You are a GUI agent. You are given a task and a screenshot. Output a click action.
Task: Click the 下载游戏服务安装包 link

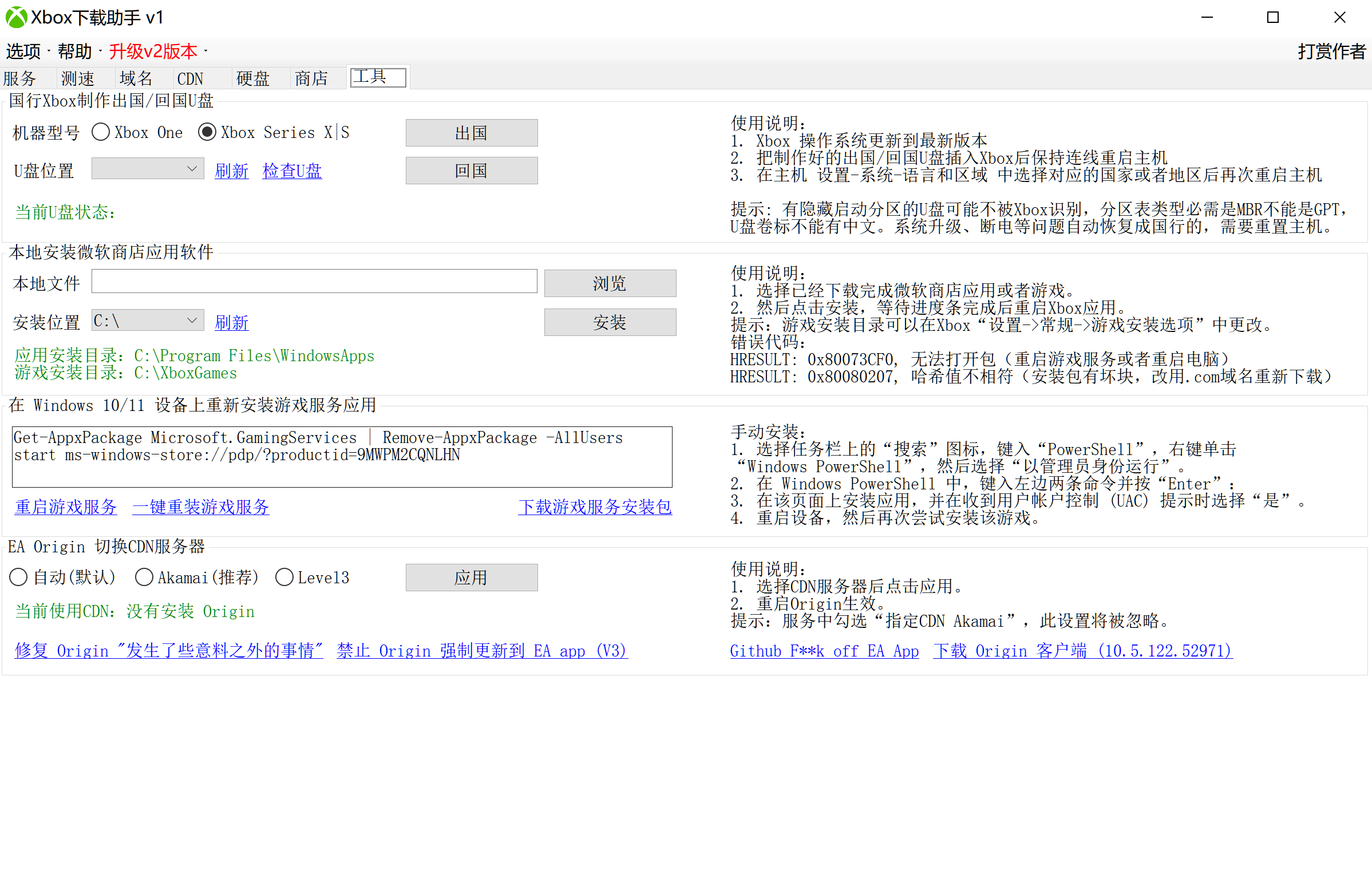[x=595, y=507]
